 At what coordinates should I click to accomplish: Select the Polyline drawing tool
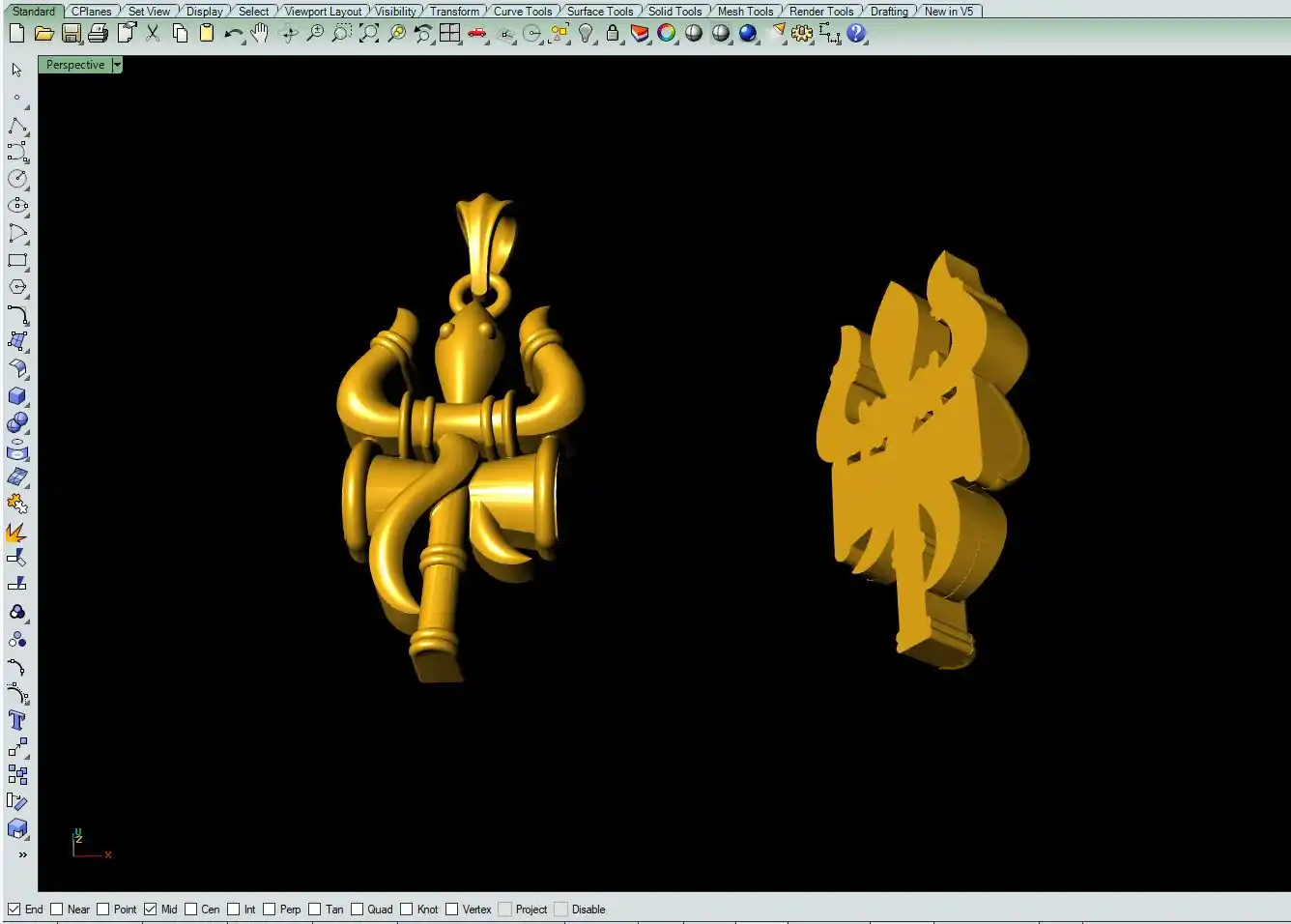(x=17, y=127)
